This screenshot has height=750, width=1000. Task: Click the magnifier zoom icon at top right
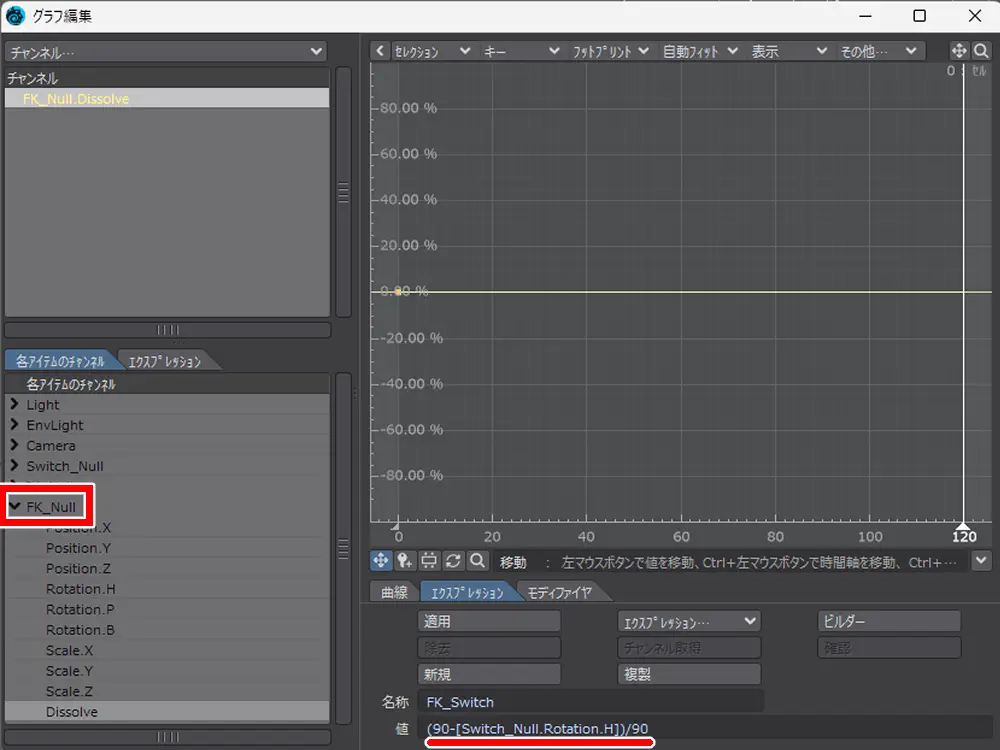(981, 51)
